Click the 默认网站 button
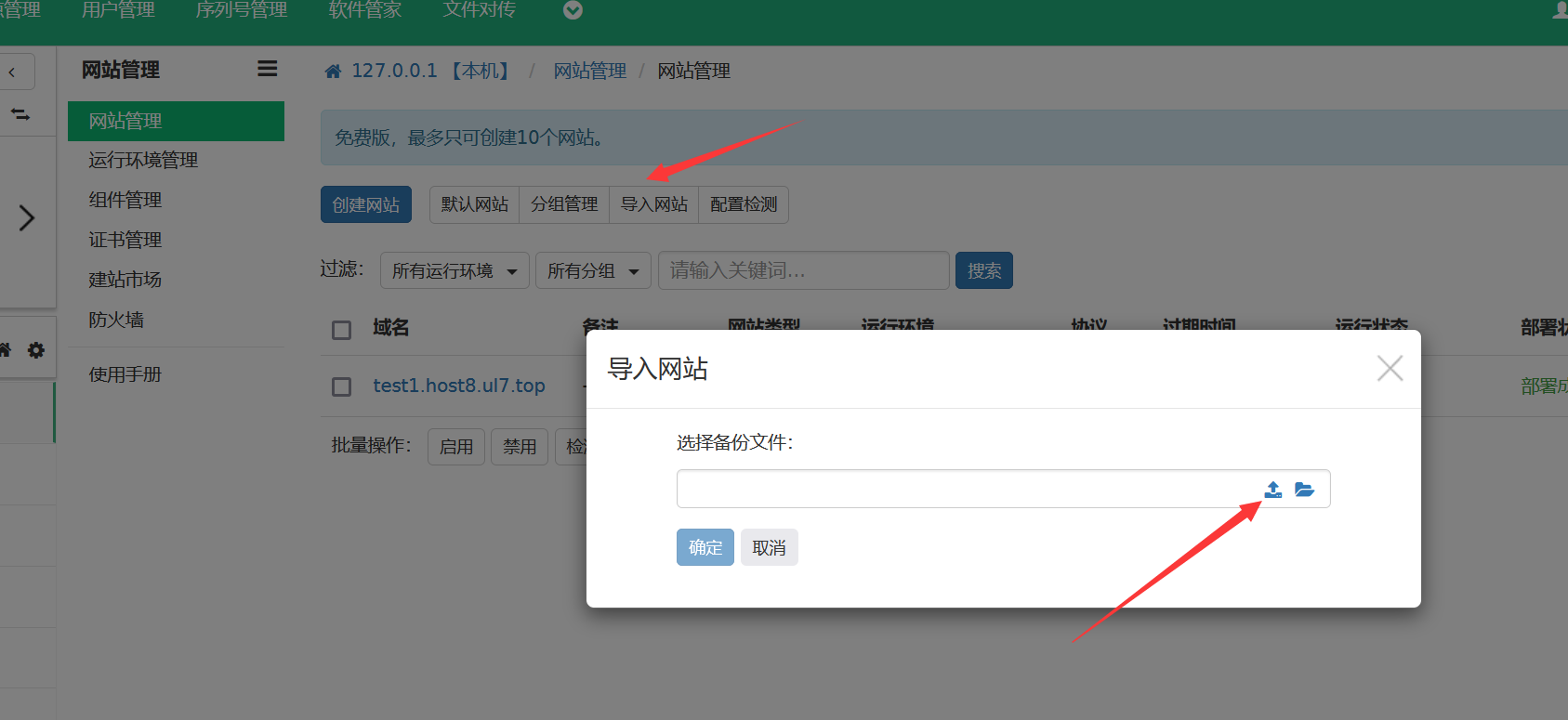Image resolution: width=1568 pixels, height=720 pixels. point(475,204)
